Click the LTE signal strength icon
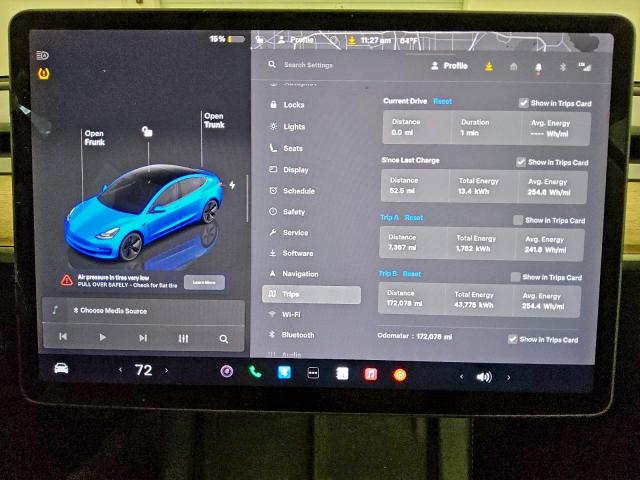640x480 pixels. click(584, 67)
